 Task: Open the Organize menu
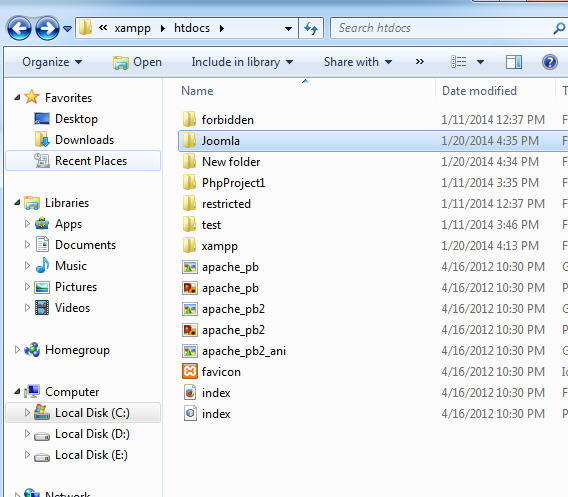pos(52,62)
